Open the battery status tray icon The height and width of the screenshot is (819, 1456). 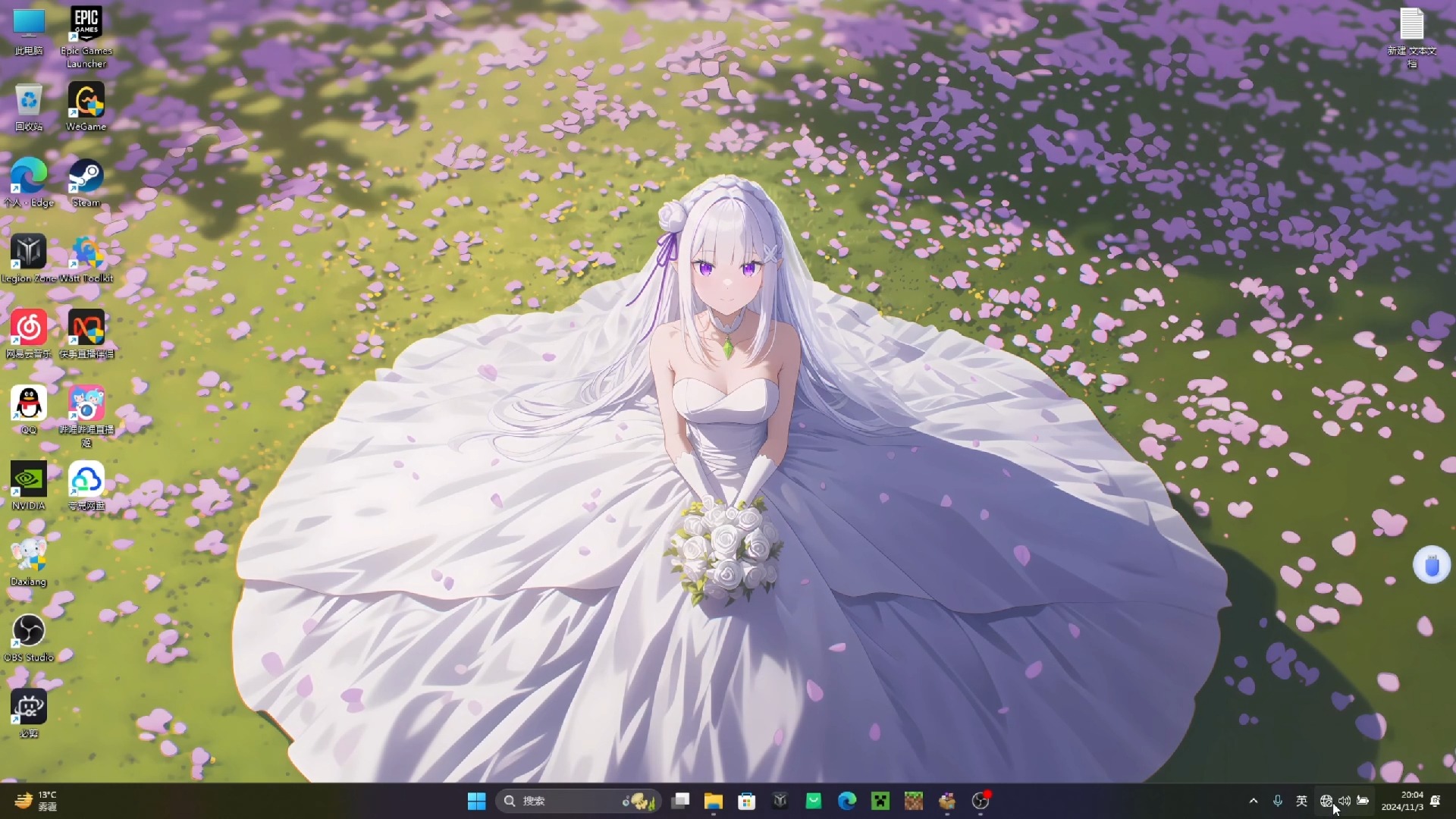coord(1363,801)
